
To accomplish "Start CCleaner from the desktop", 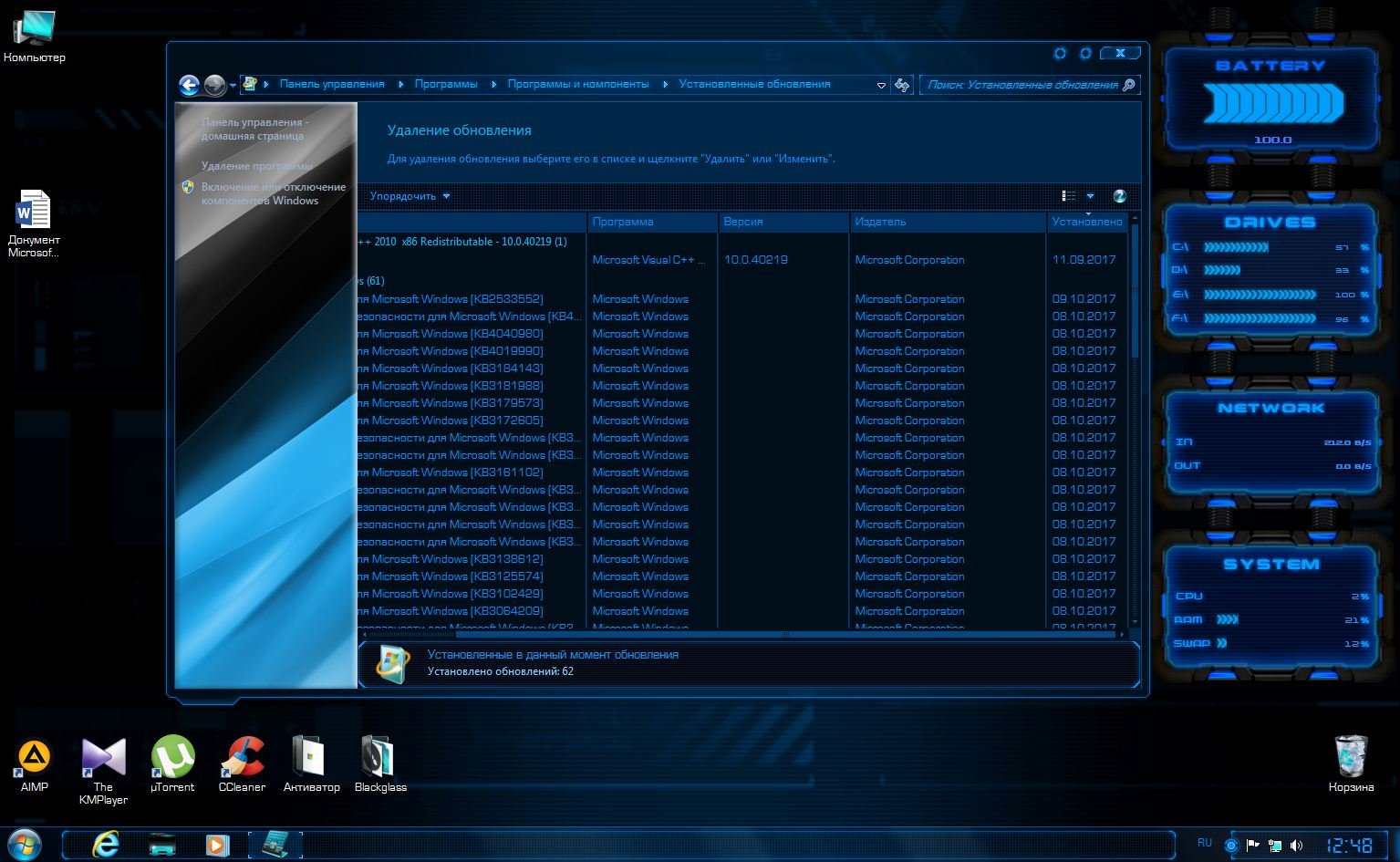I will (x=242, y=764).
